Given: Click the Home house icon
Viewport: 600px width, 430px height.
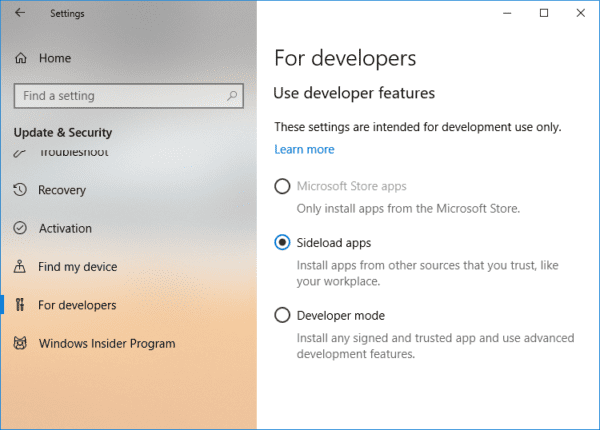Looking at the screenshot, I should tap(21, 59).
